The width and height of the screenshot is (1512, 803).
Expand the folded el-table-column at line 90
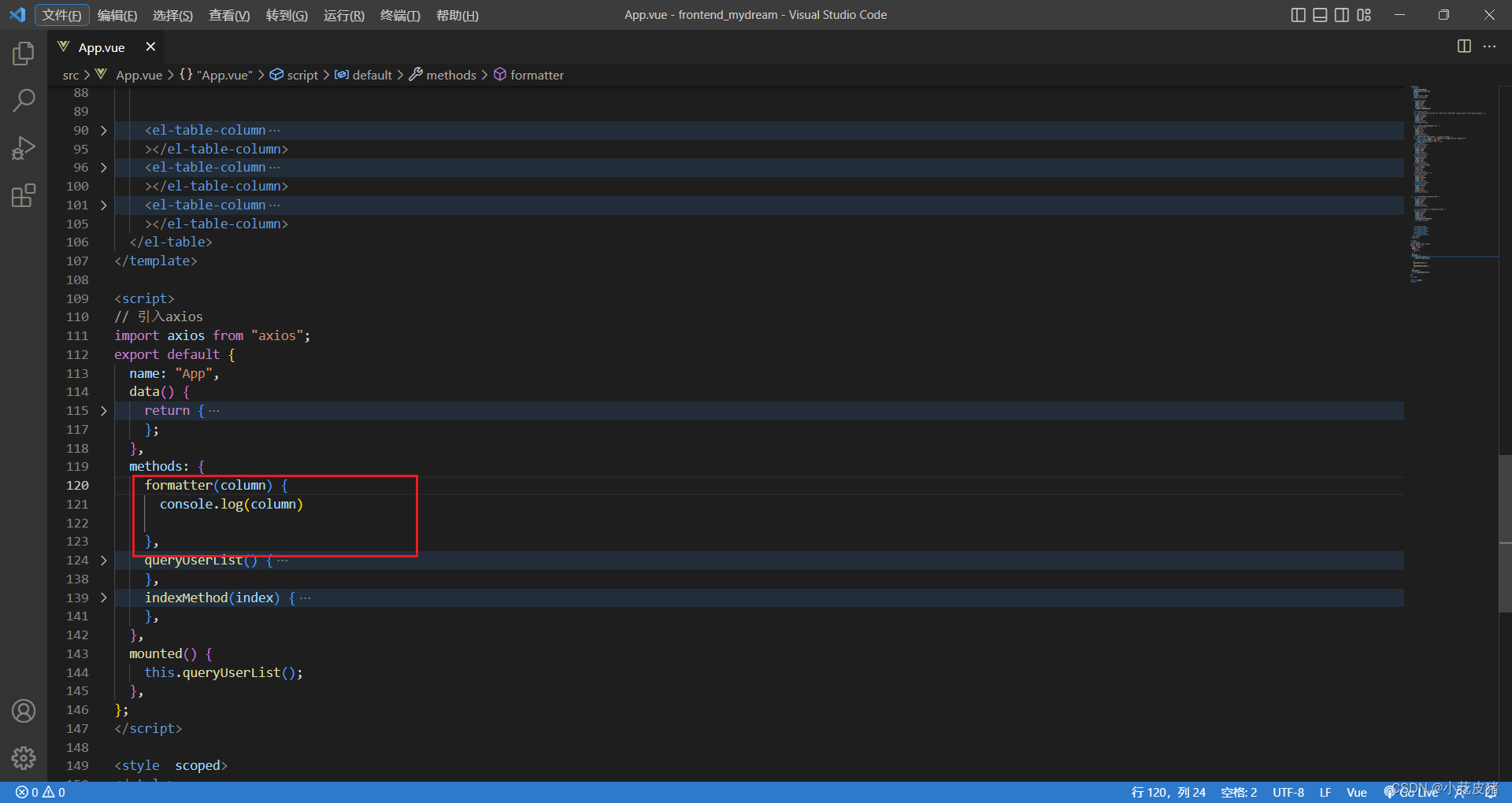(103, 131)
